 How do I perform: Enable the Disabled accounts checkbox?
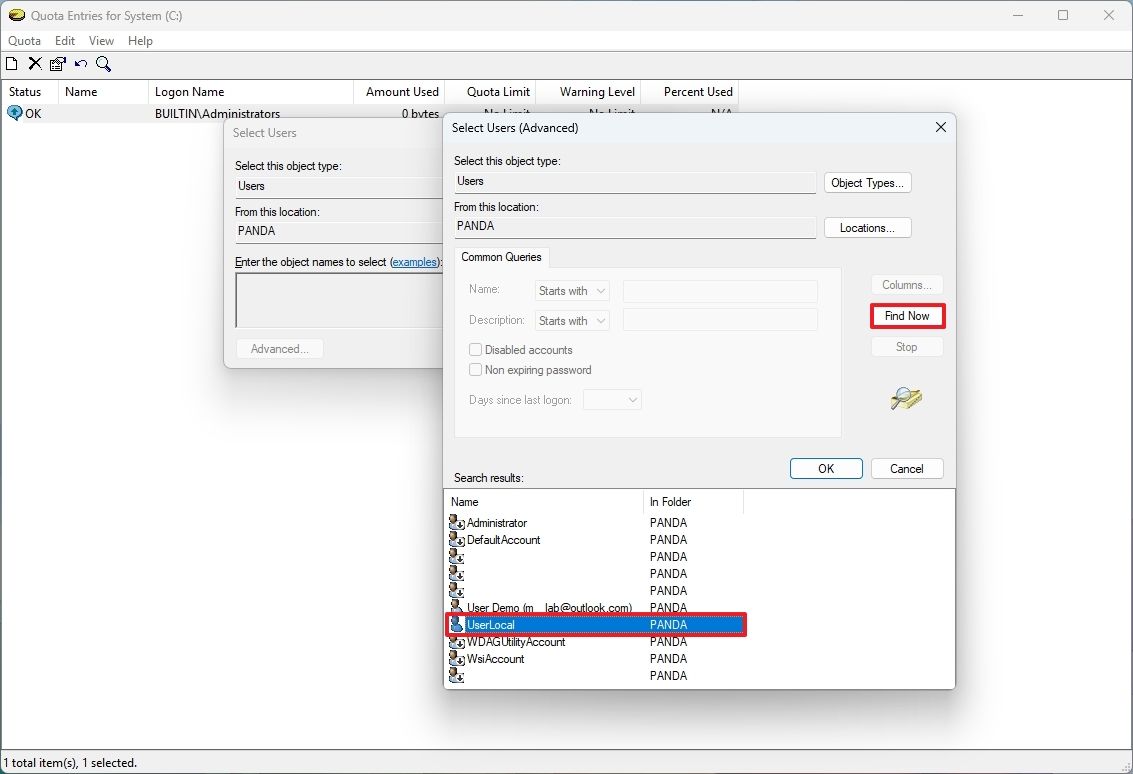pos(475,349)
